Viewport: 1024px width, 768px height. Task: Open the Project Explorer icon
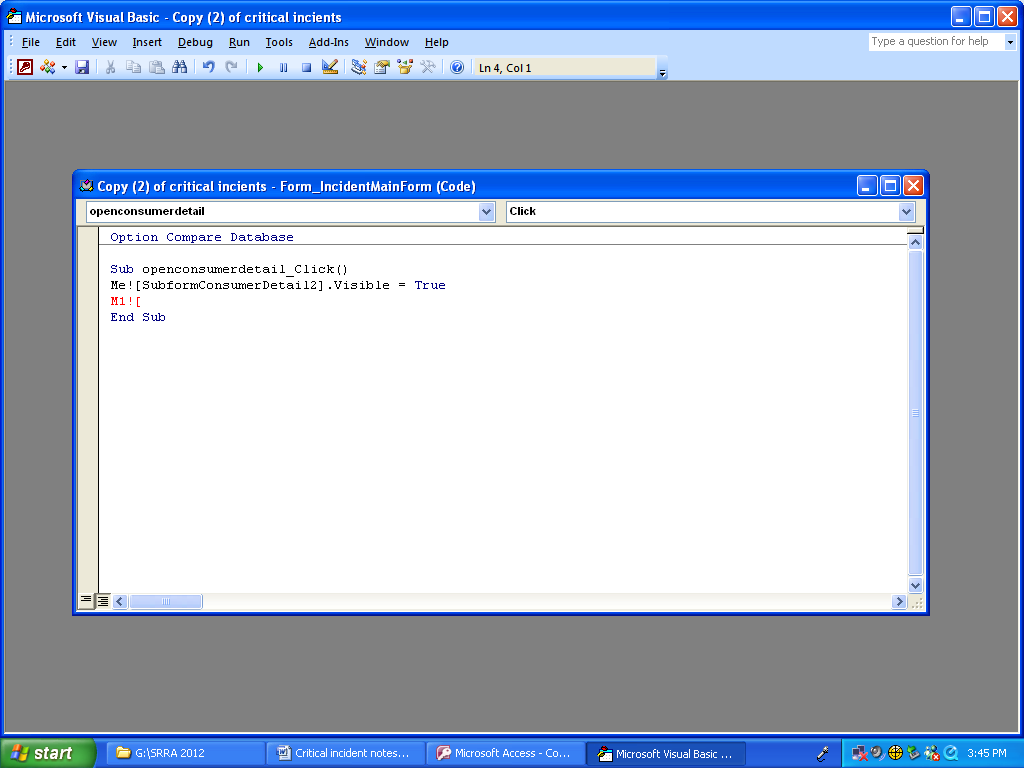pyautogui.click(x=359, y=67)
